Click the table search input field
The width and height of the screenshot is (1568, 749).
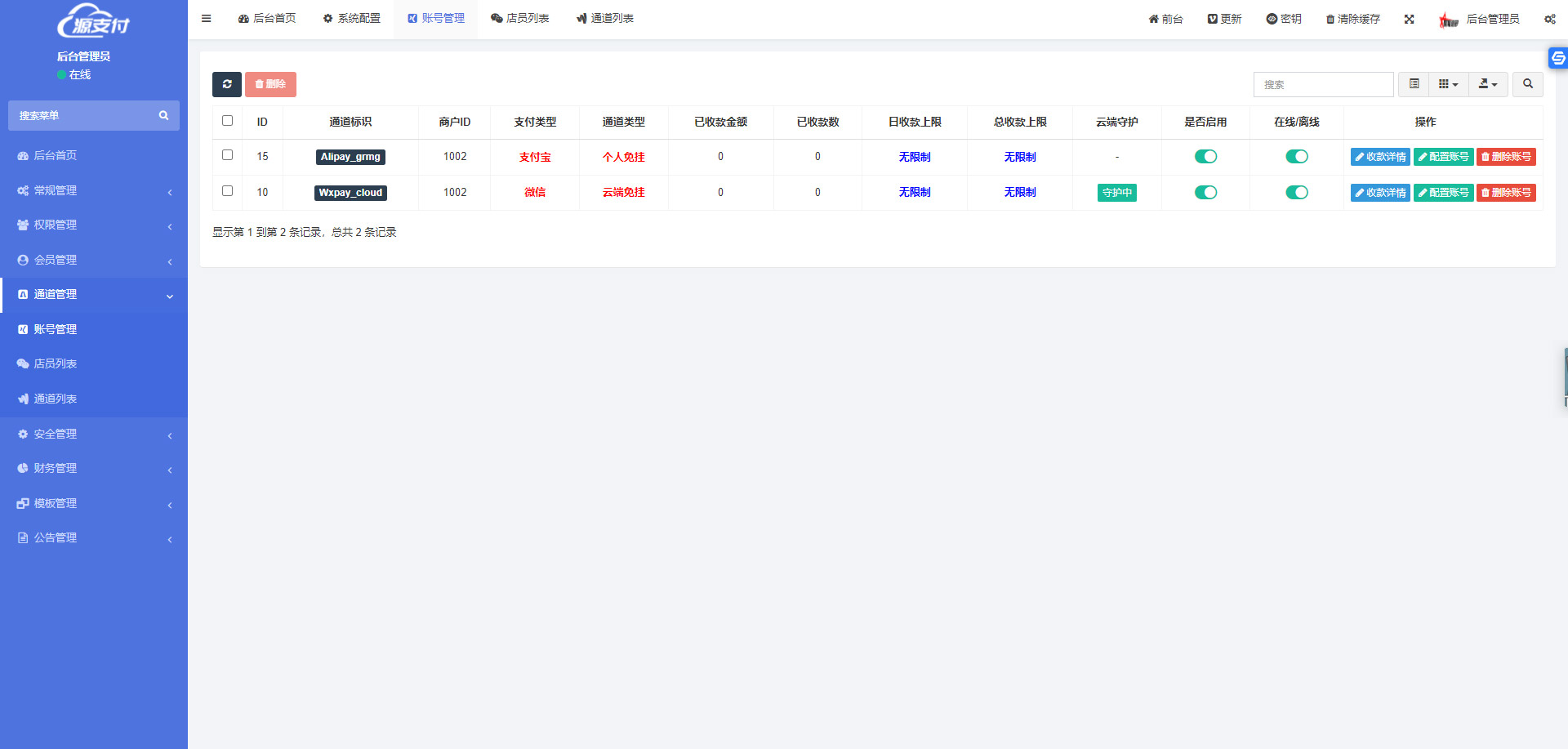point(1323,84)
